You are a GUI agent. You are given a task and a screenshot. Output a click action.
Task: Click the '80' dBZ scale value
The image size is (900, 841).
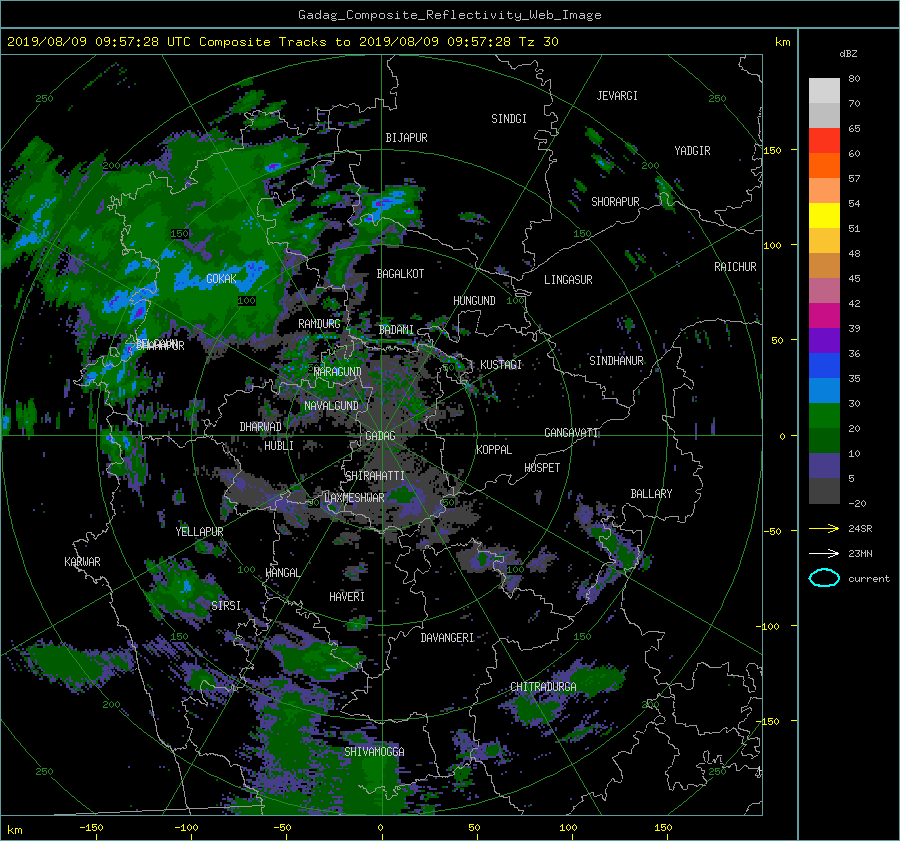[x=854, y=79]
